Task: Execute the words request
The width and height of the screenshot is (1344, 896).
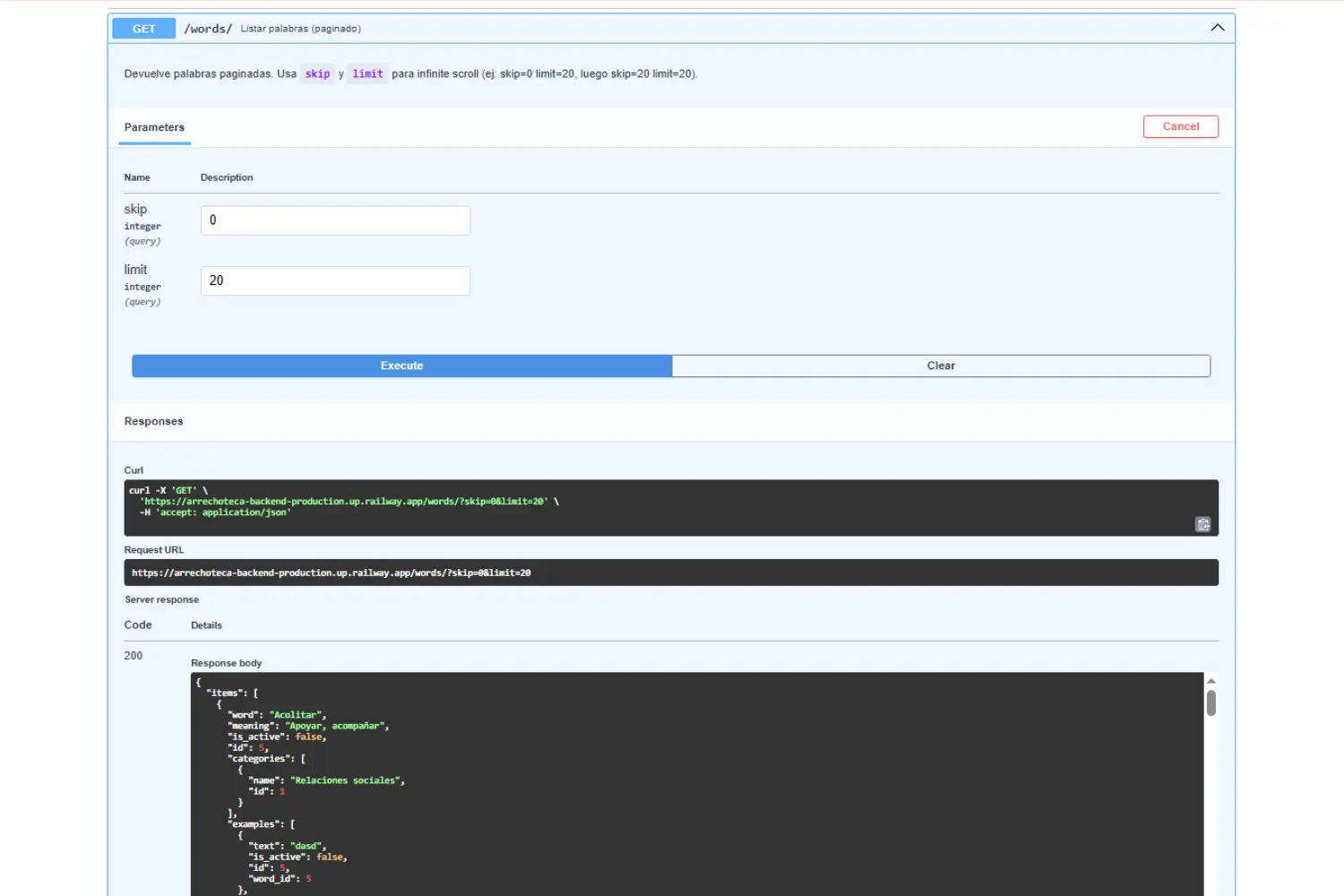Action: 401,365
